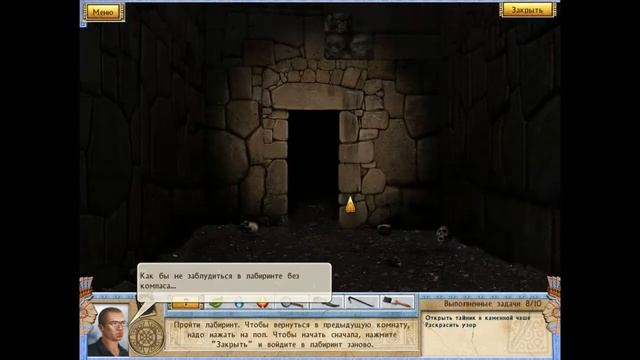Click the compass speech bubble text
The image size is (640, 360).
point(220,281)
